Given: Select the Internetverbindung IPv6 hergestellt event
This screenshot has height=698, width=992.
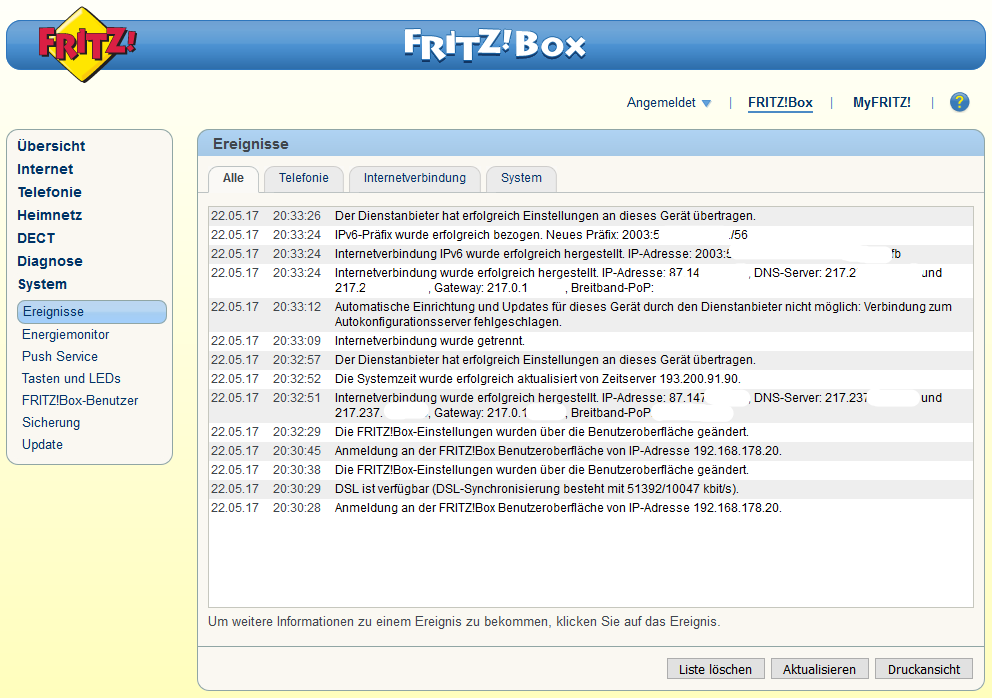Looking at the screenshot, I should coord(591,254).
